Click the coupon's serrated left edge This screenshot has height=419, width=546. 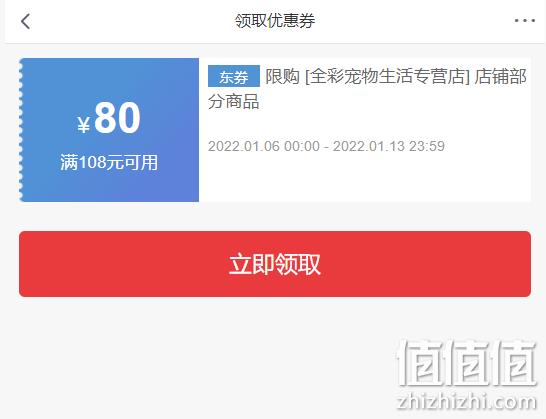tap(21, 130)
